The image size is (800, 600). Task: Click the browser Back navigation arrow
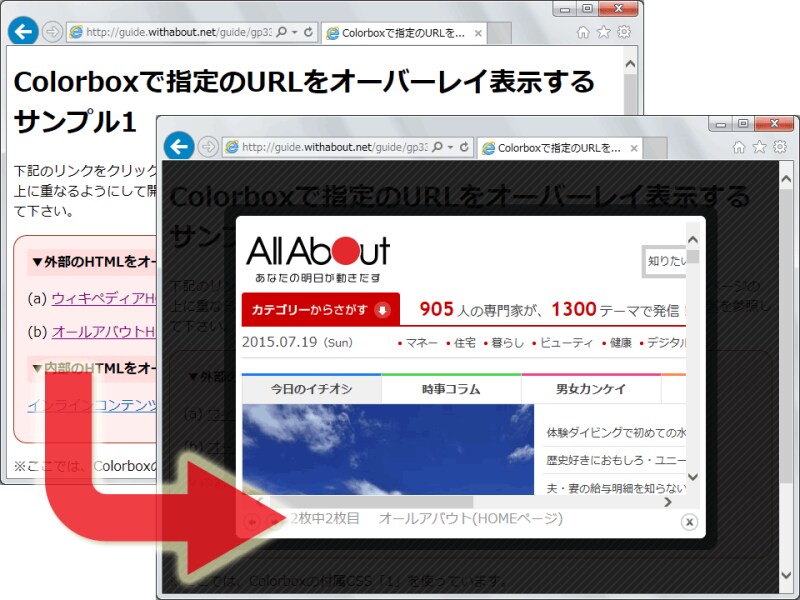178,147
